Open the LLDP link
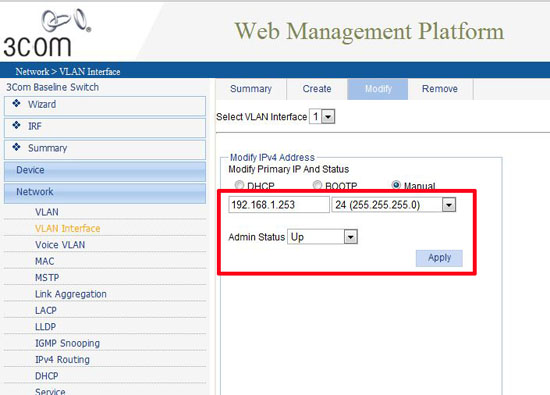 [45, 327]
